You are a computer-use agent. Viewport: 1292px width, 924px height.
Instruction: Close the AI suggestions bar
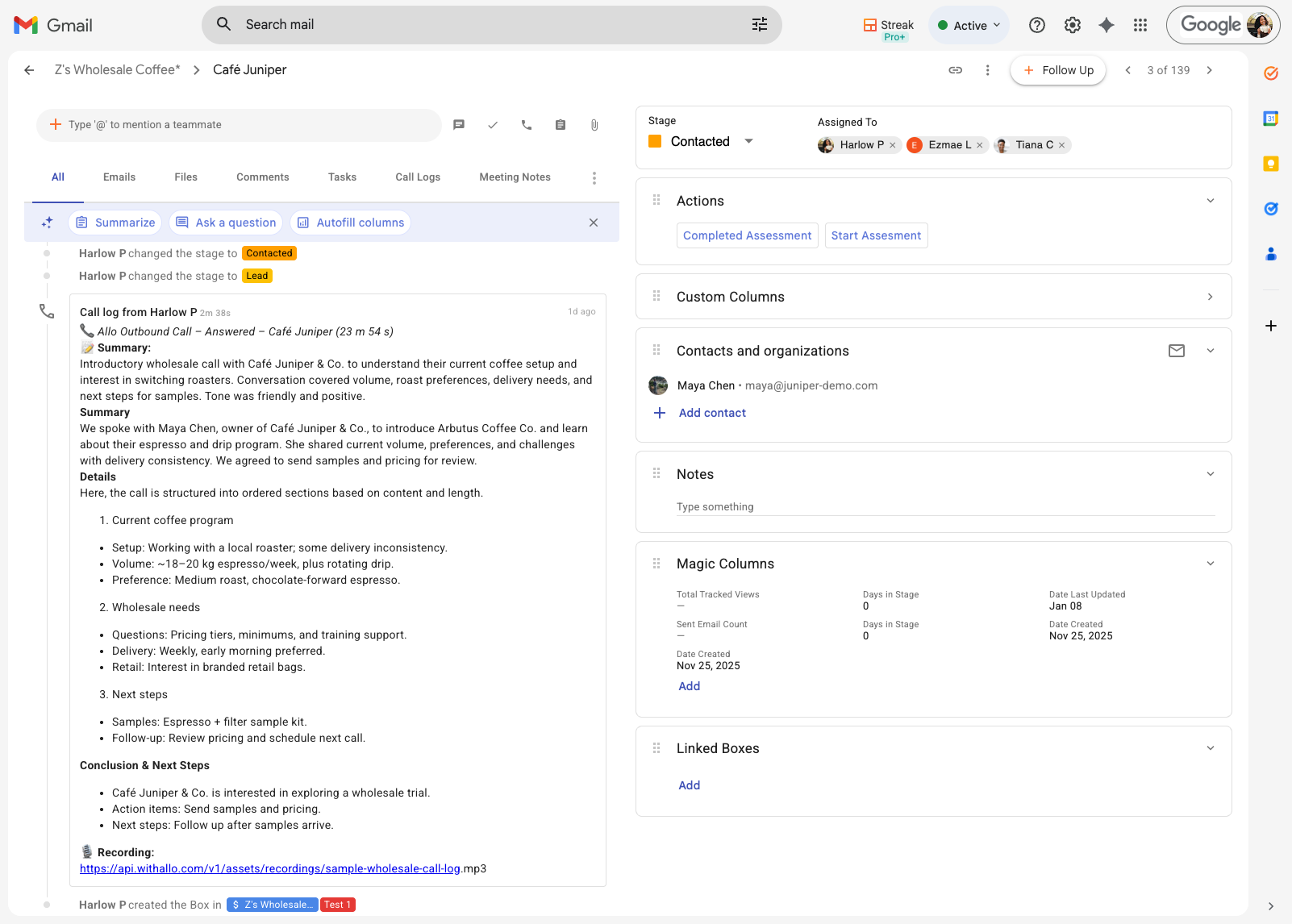(x=594, y=223)
